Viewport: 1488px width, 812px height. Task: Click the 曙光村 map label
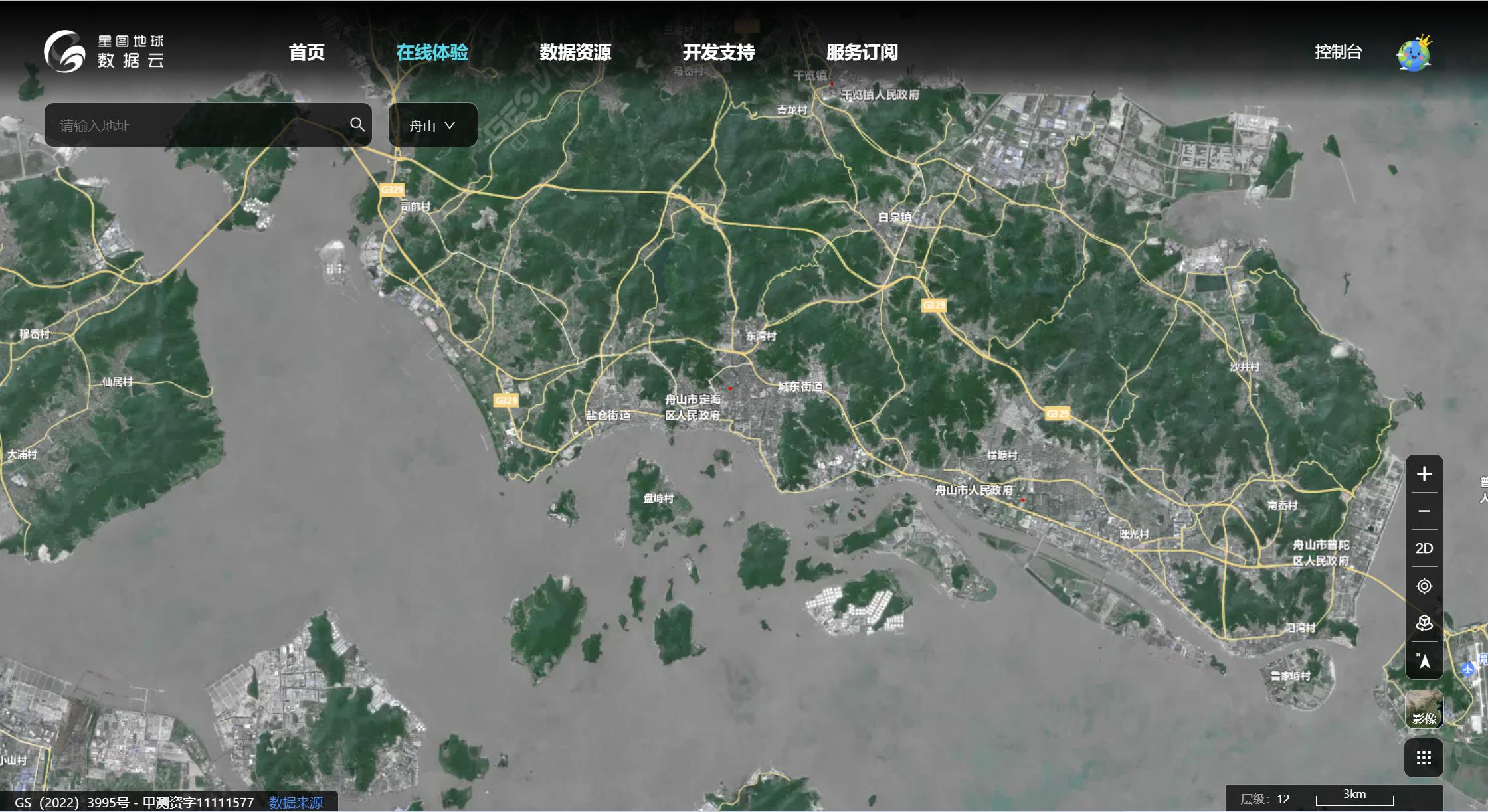tap(1134, 534)
